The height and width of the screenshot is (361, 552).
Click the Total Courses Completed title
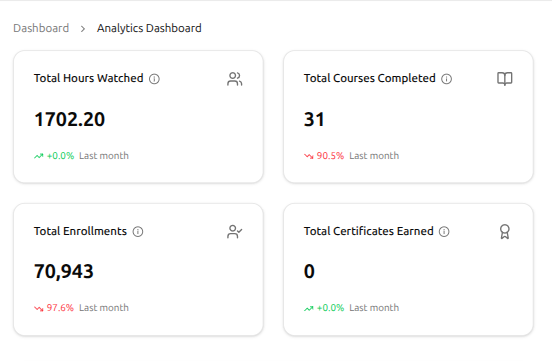[370, 78]
